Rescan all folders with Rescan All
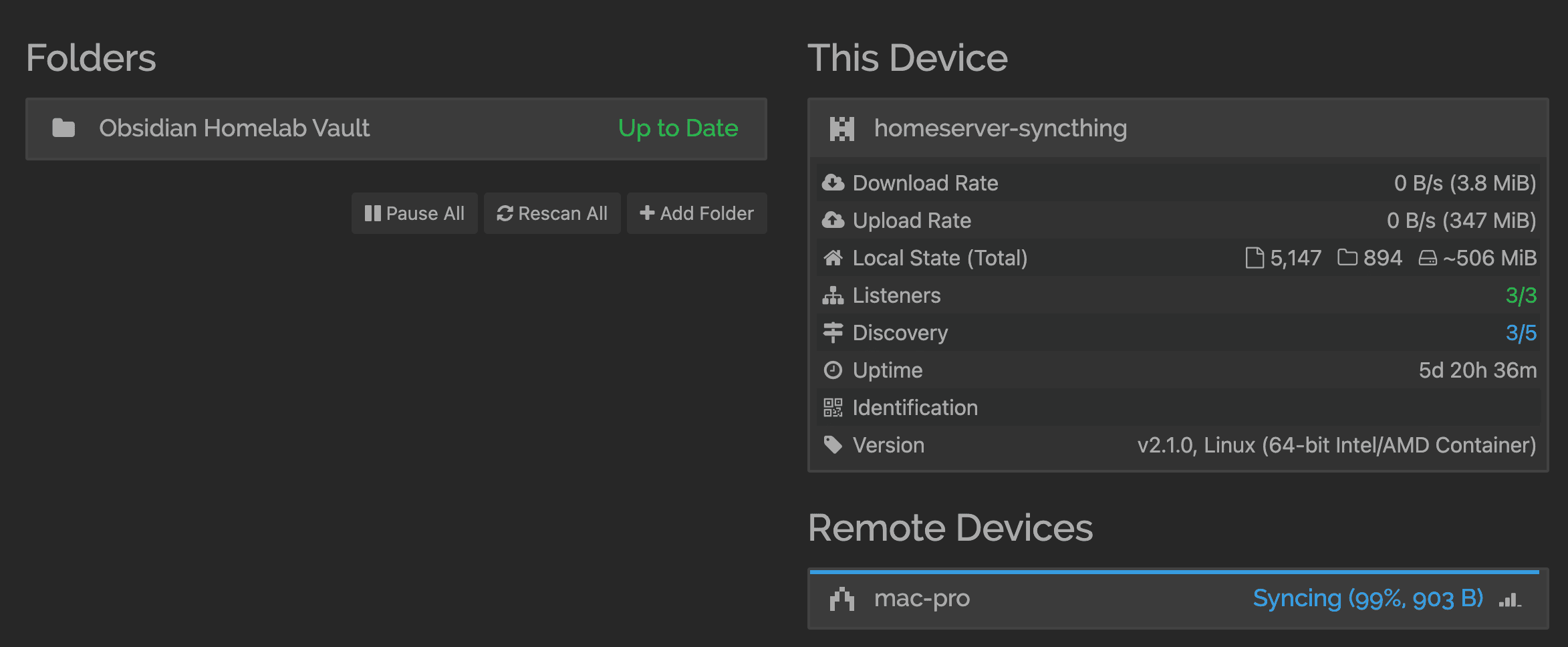 point(552,213)
